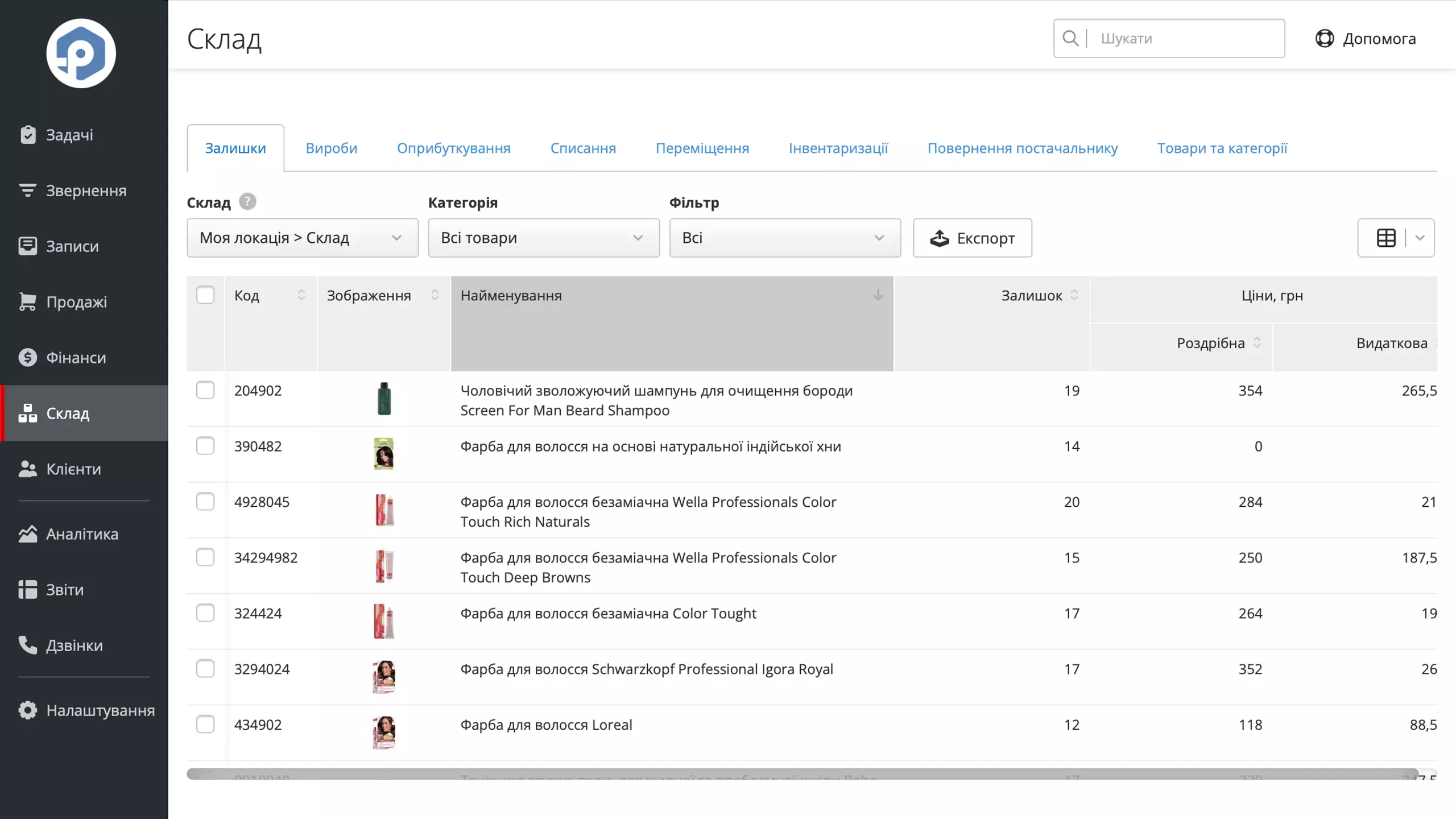Open Товари та категорії tab
Image resolution: width=1456 pixels, height=819 pixels.
1222,148
